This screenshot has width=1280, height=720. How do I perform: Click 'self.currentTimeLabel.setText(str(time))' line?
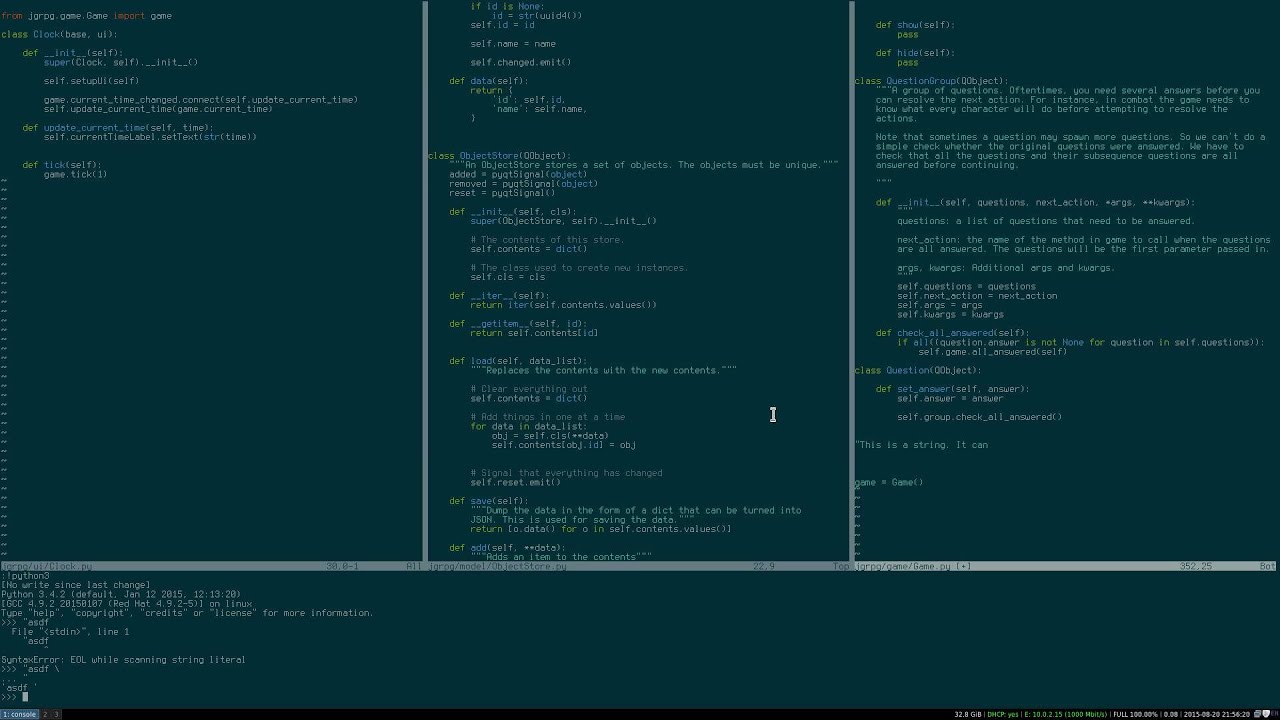pos(150,137)
